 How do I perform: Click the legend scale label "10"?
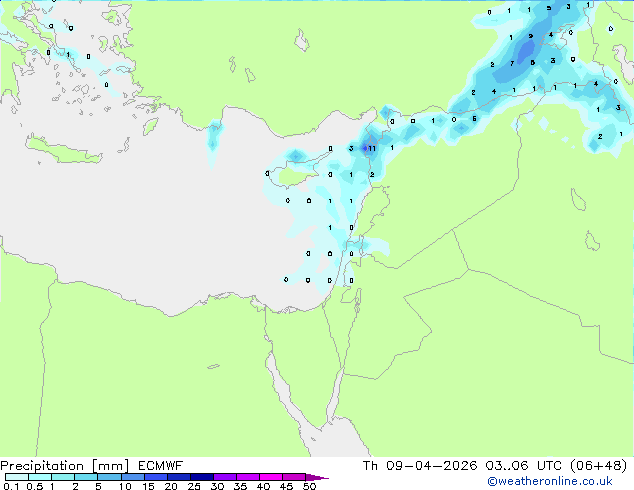[125, 486]
